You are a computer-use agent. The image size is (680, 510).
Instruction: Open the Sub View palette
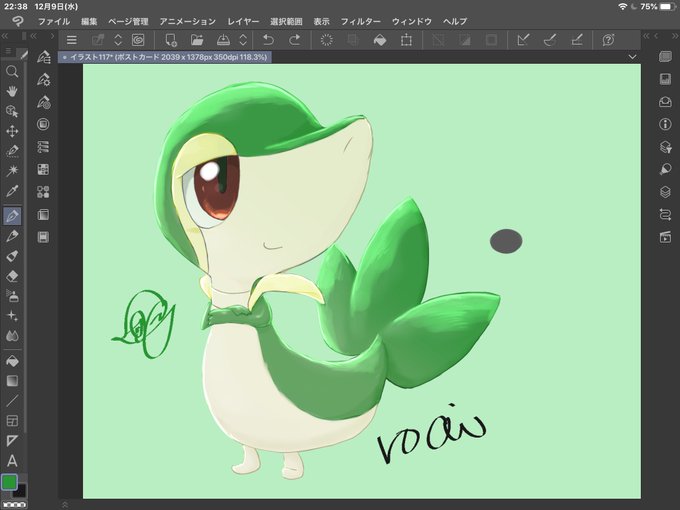tap(665, 102)
